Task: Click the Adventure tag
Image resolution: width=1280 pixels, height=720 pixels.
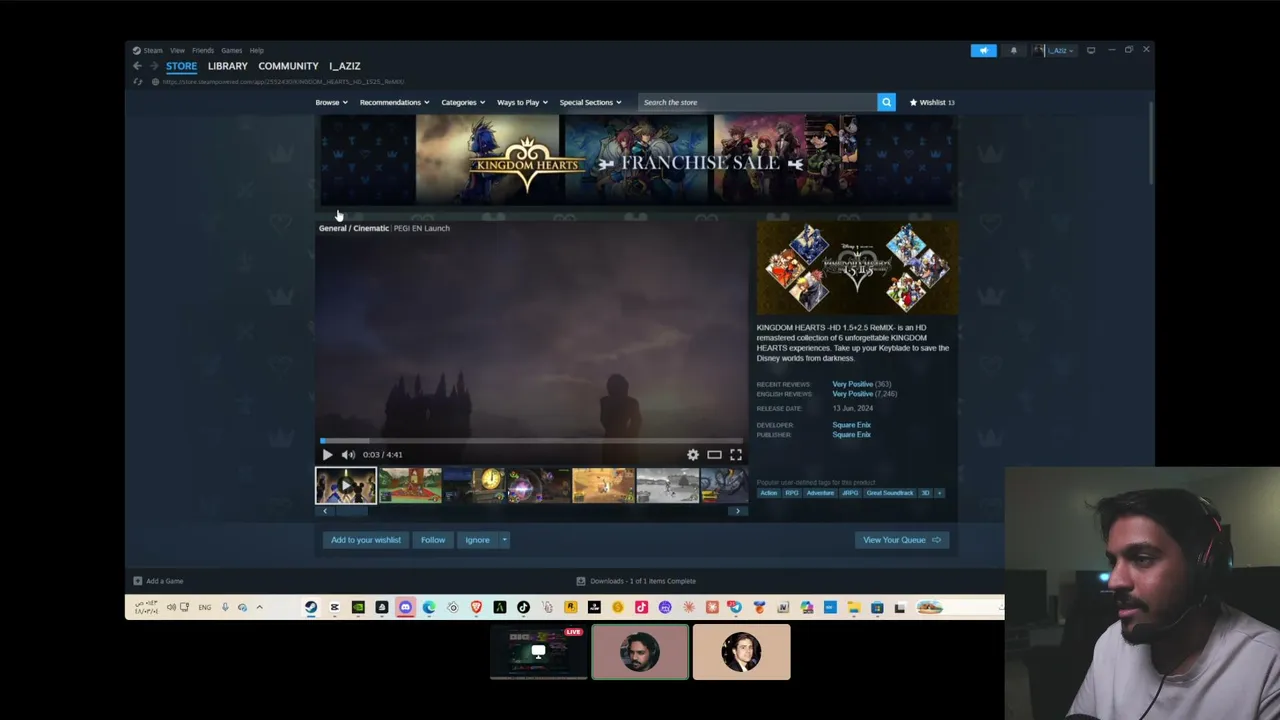Action: 820,493
